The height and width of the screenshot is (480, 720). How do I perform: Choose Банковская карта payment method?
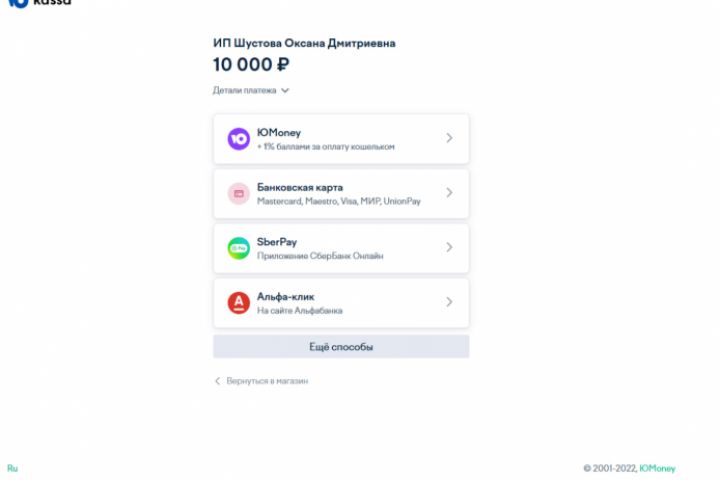pyautogui.click(x=341, y=193)
